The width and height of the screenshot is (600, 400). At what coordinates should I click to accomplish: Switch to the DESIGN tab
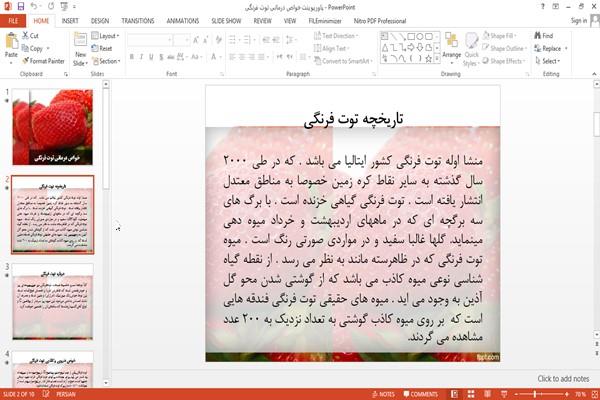coord(99,21)
